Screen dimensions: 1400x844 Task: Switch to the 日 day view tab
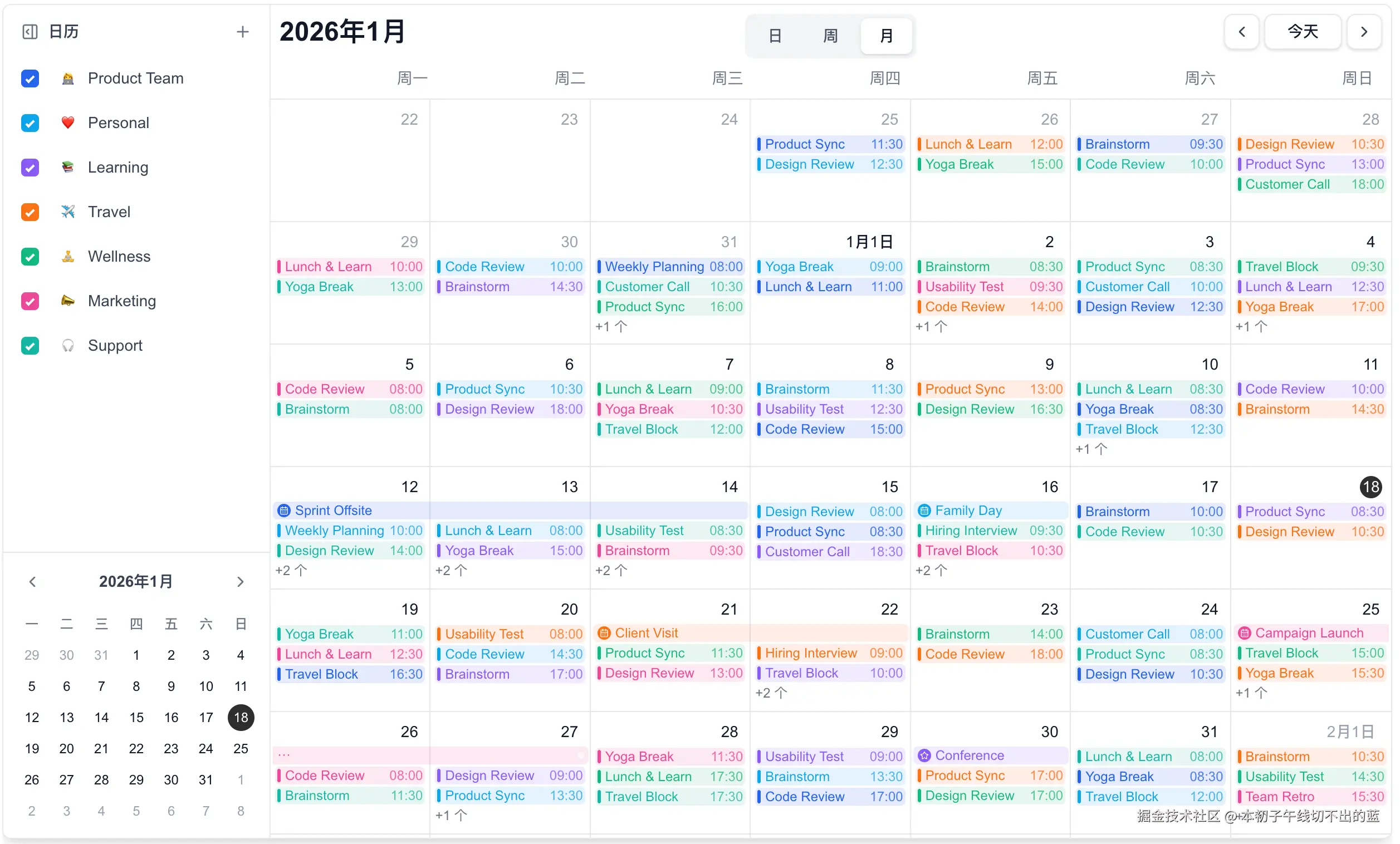coord(775,36)
